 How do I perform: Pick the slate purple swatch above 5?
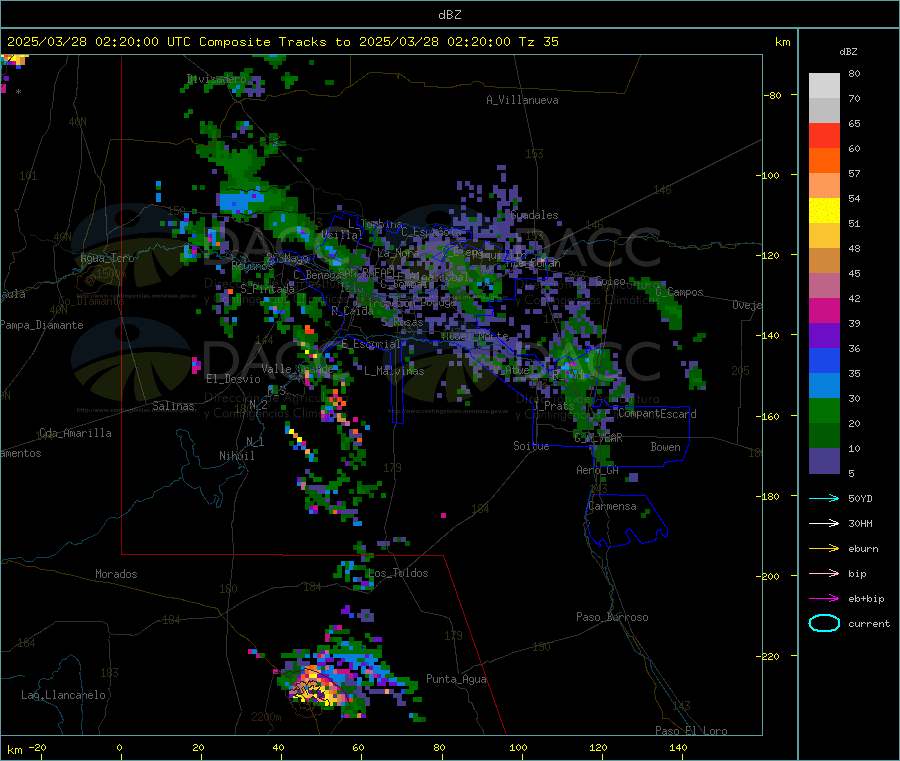coord(824,460)
